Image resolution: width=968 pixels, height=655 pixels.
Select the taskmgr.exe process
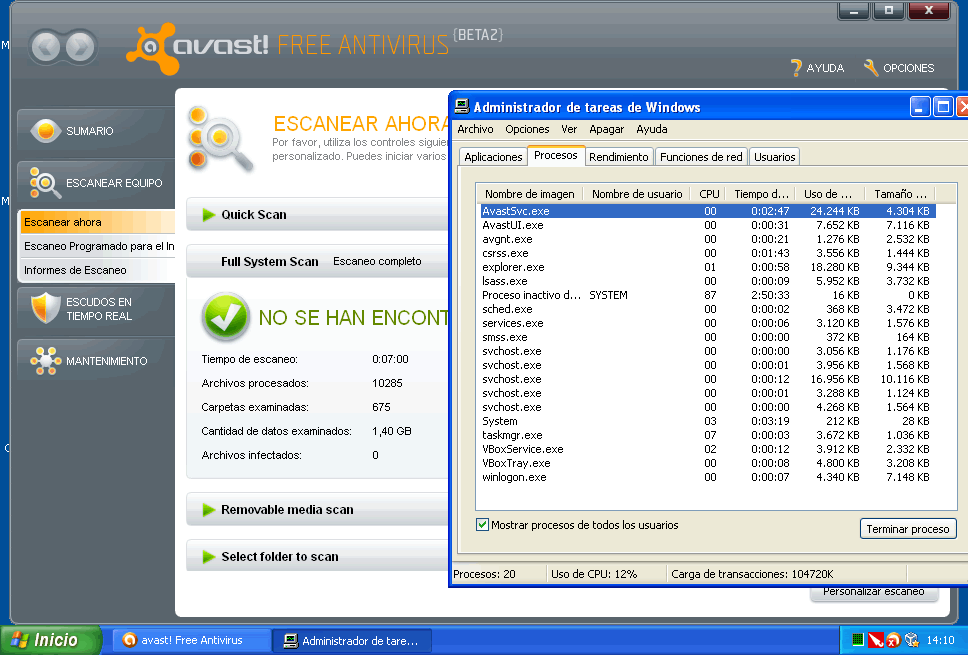708,435
